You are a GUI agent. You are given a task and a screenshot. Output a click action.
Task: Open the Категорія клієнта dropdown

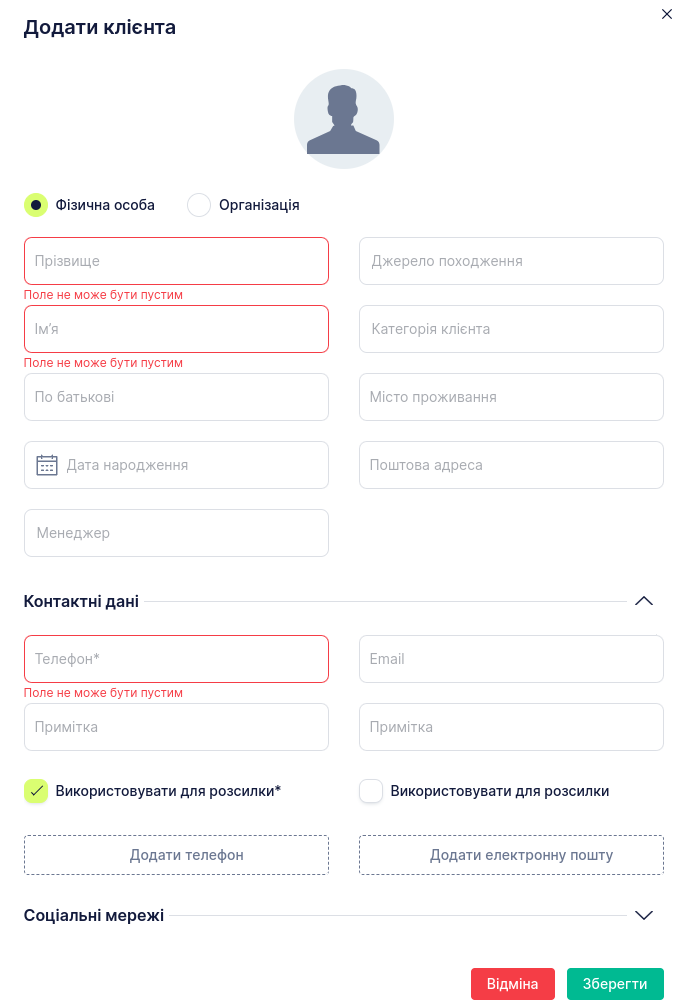[511, 329]
